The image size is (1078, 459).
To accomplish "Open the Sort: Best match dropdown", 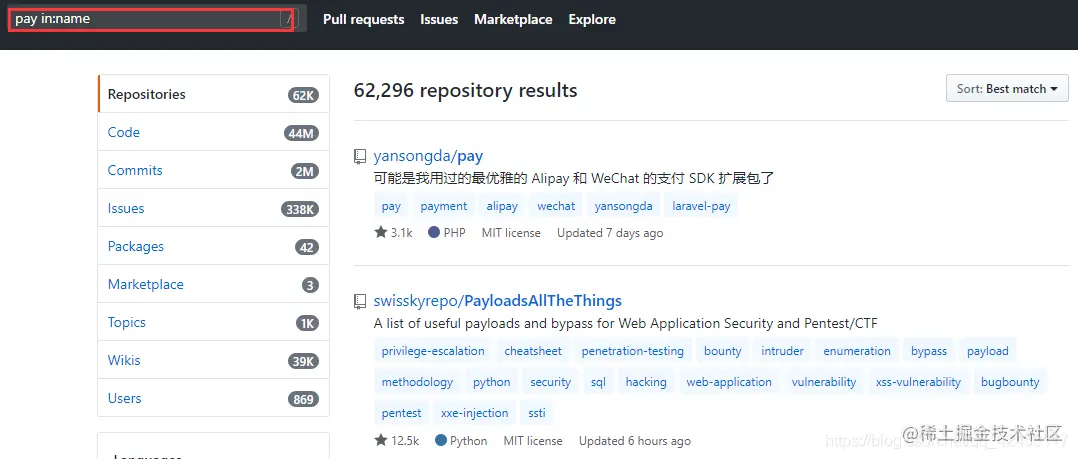I will click(x=1007, y=89).
